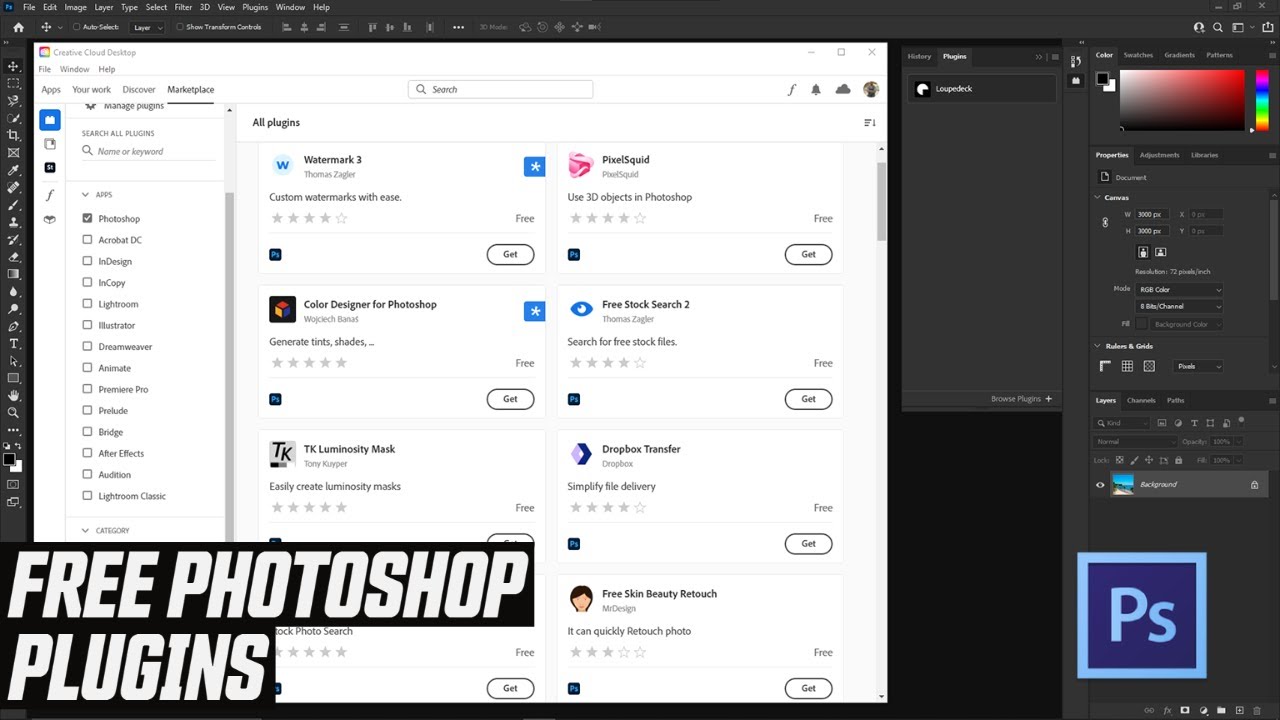Select the Crop tool
Image resolution: width=1280 pixels, height=720 pixels.
(13, 135)
